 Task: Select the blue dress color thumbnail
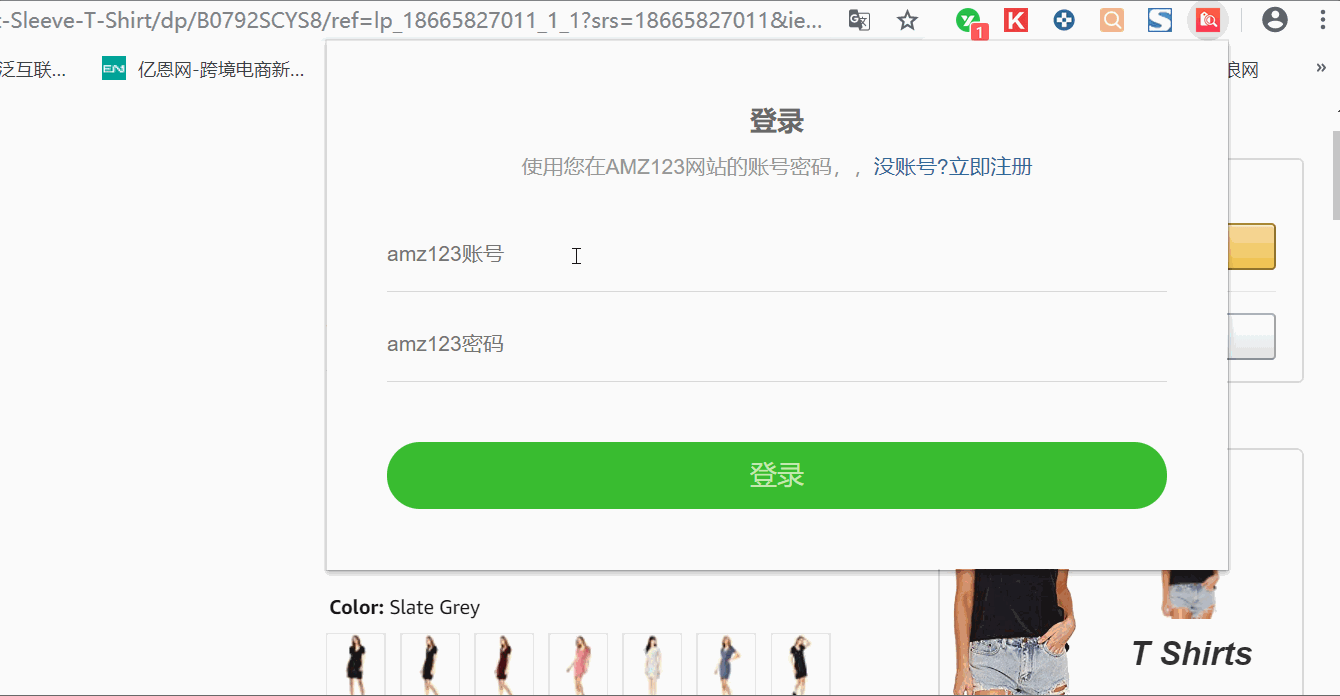point(726,664)
